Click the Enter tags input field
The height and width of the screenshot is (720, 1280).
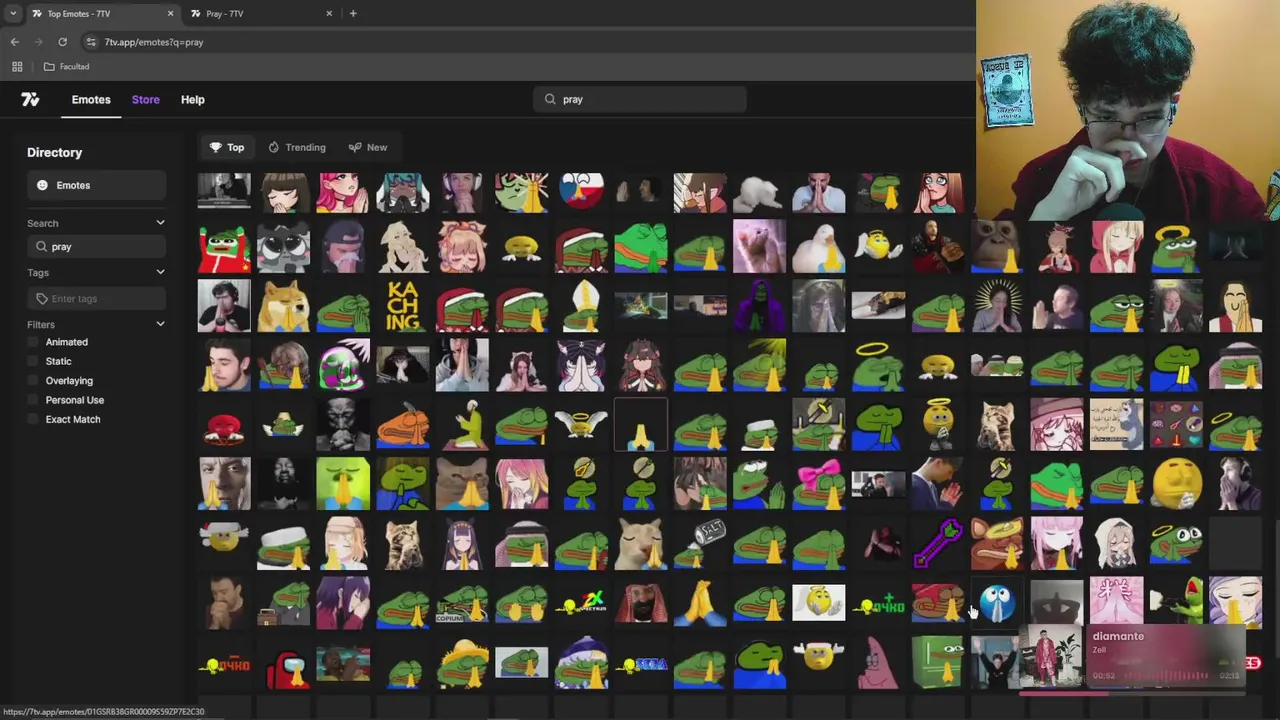pyautogui.click(x=96, y=298)
